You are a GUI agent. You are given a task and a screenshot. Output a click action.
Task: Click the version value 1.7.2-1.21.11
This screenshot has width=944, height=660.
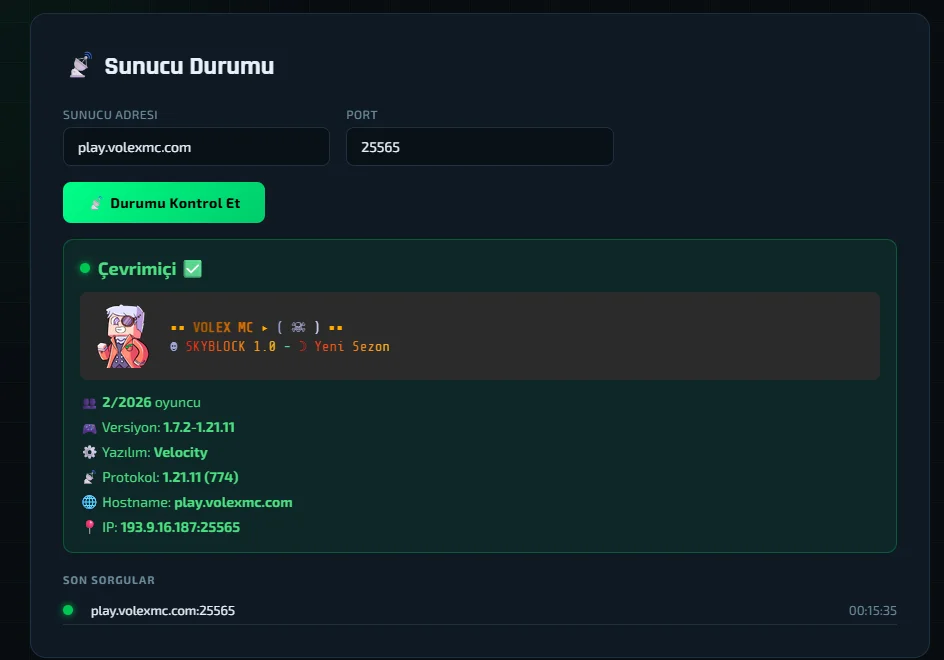tap(199, 427)
